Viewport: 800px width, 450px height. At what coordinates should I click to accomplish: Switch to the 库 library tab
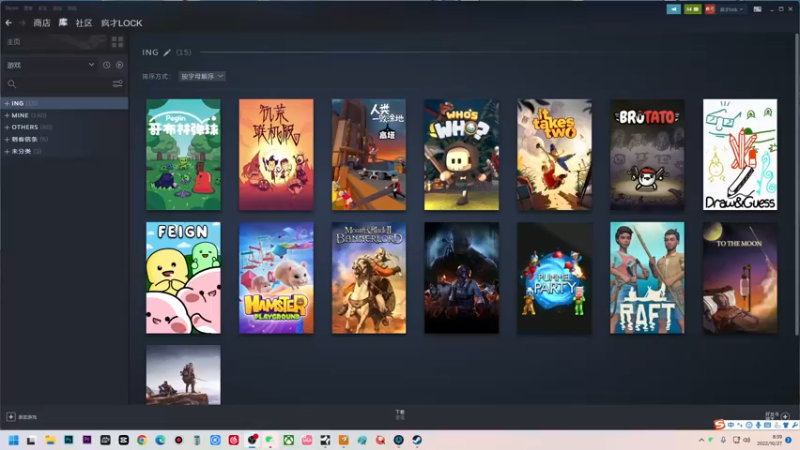[63, 22]
